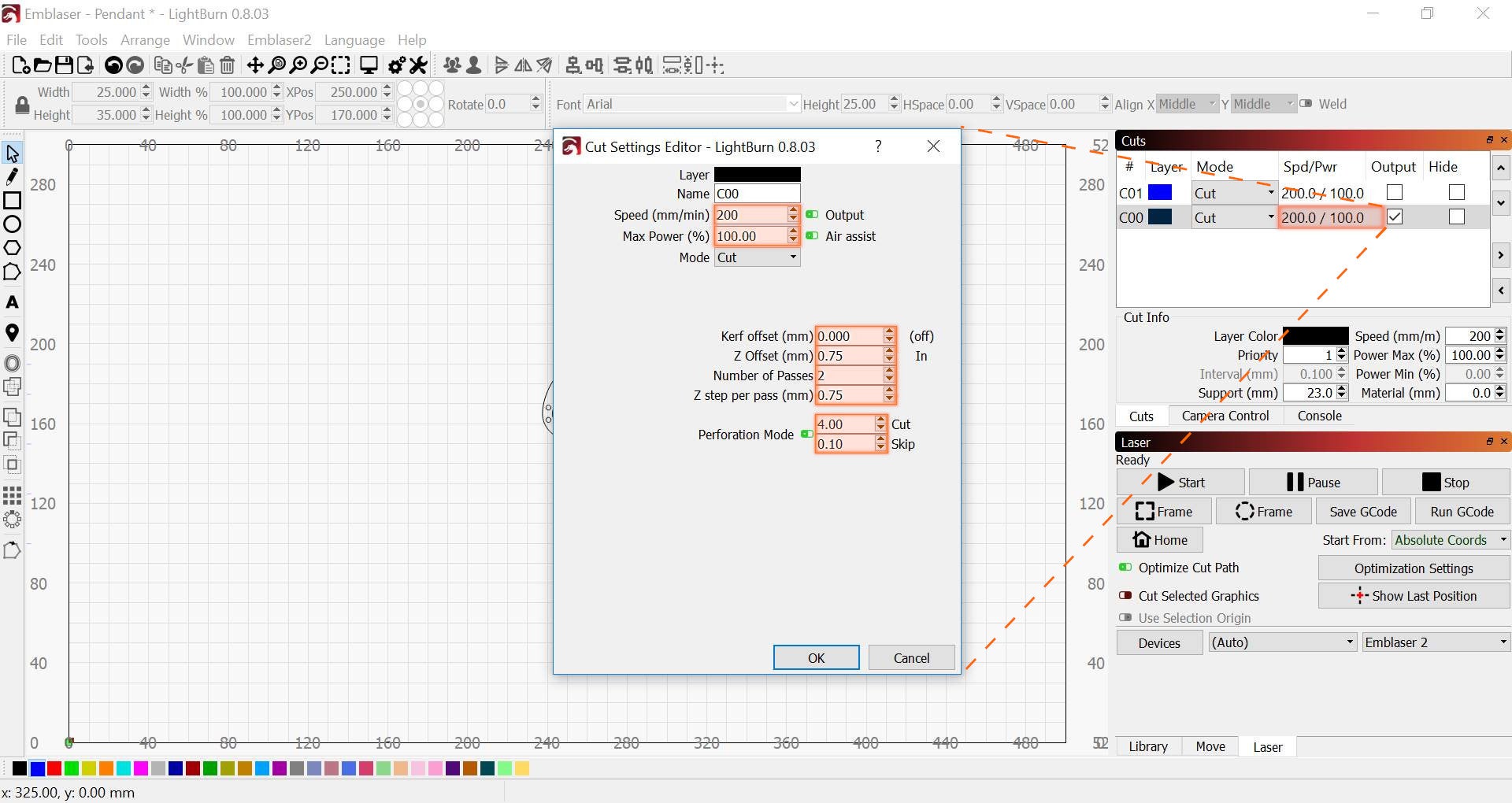Select the Rectangle drawing tool

pyautogui.click(x=12, y=201)
